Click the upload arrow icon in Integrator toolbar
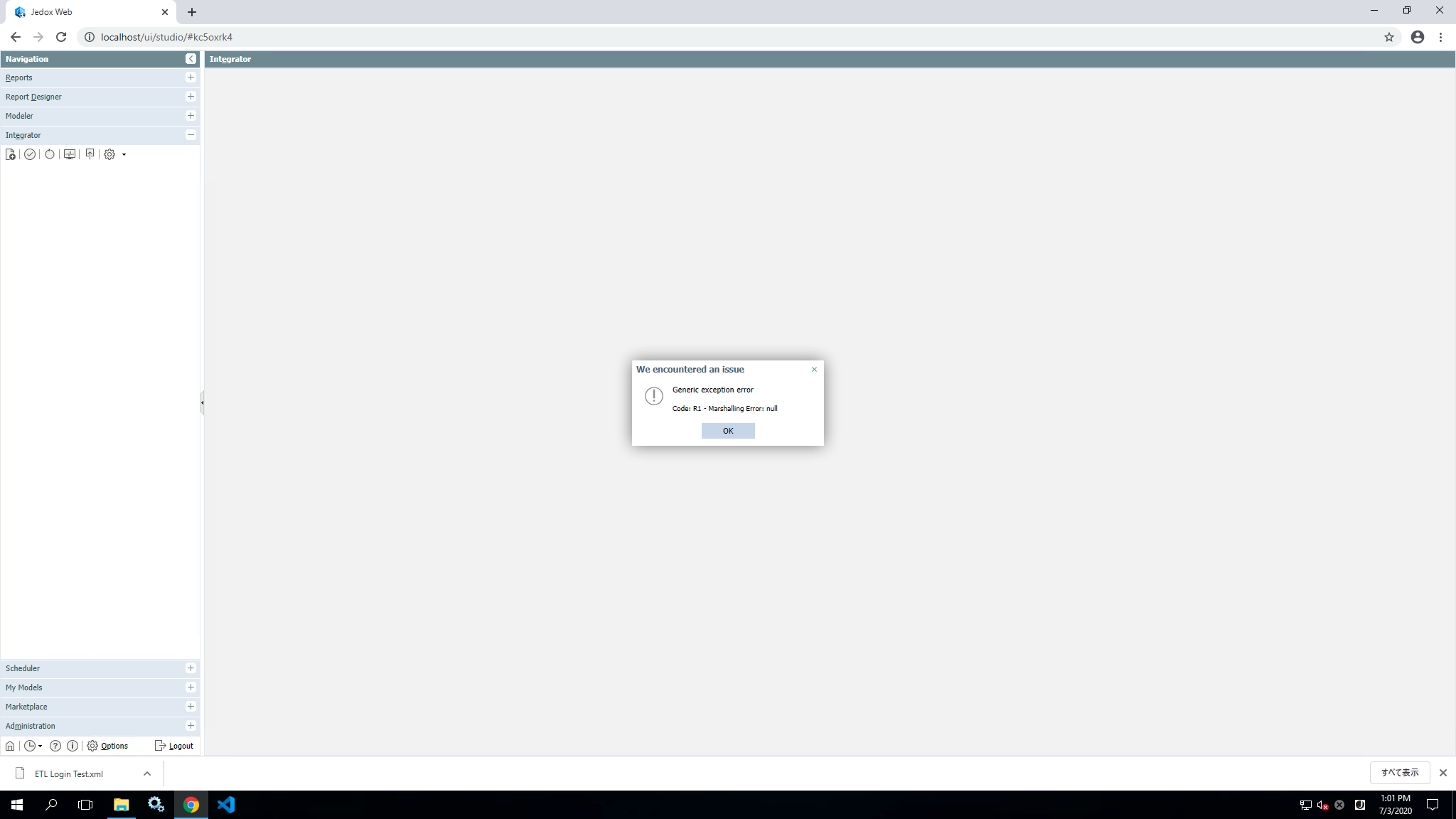 [90, 154]
